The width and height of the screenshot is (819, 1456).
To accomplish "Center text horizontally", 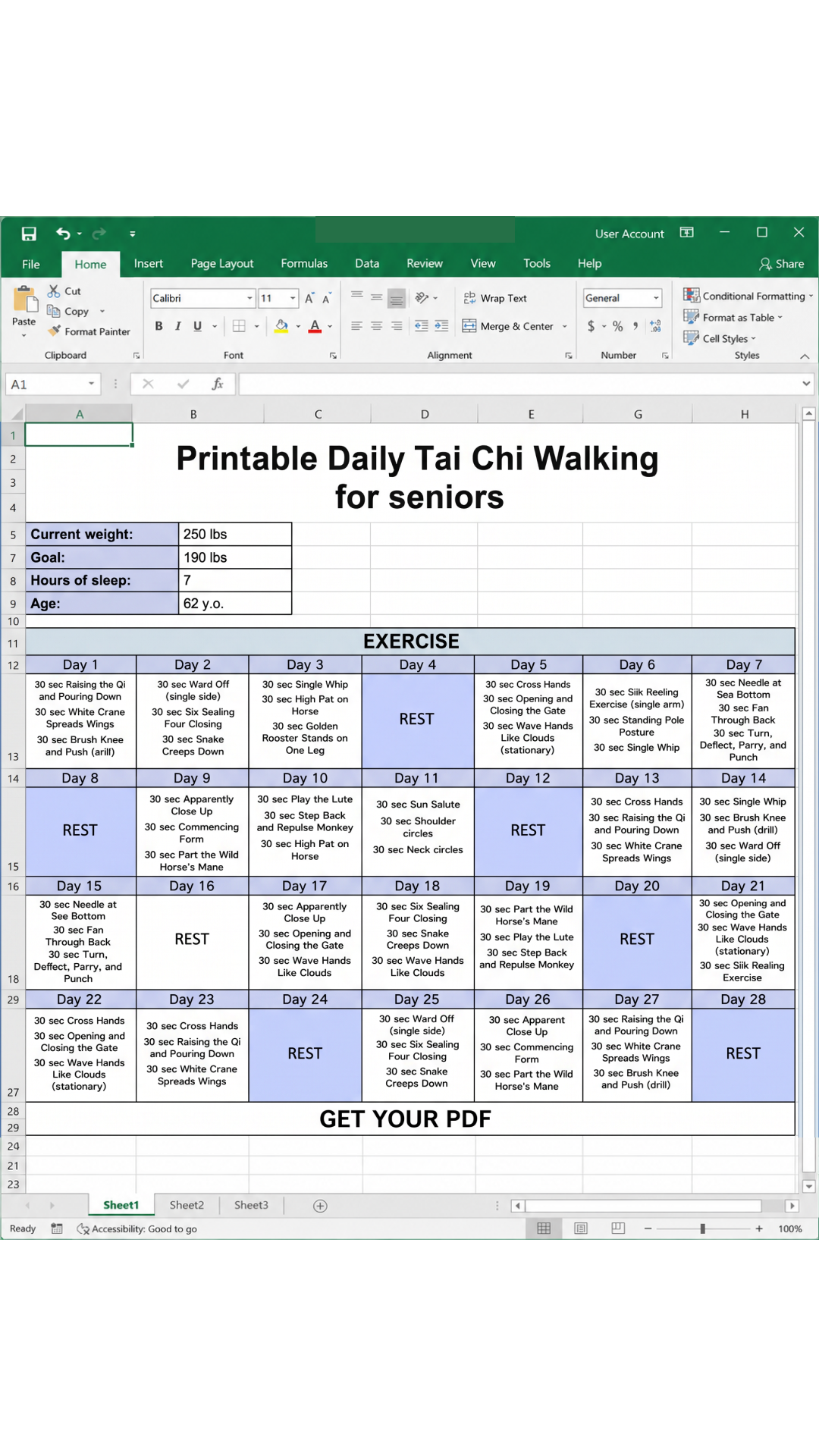I will click(x=376, y=326).
